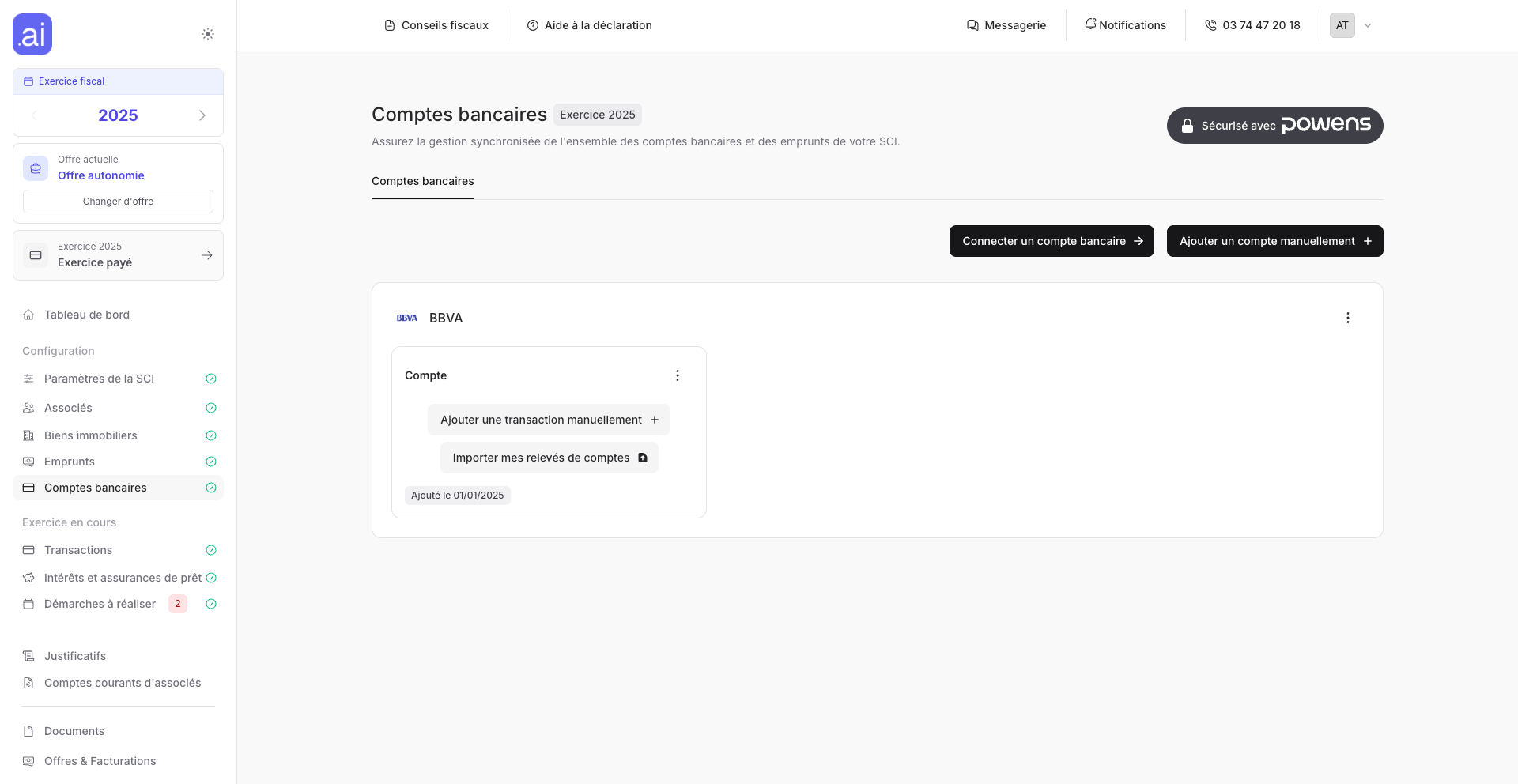Open the Transactions section icon

(28, 550)
